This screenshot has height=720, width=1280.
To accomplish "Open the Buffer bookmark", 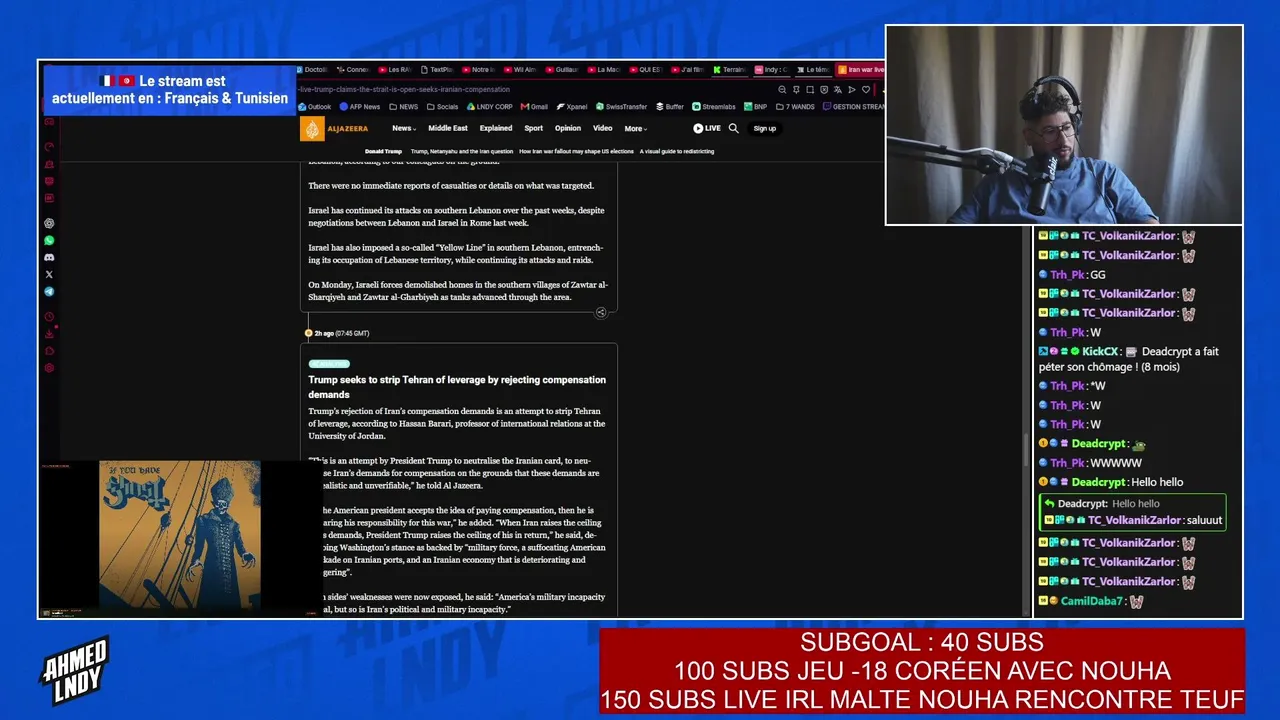I will [x=670, y=106].
